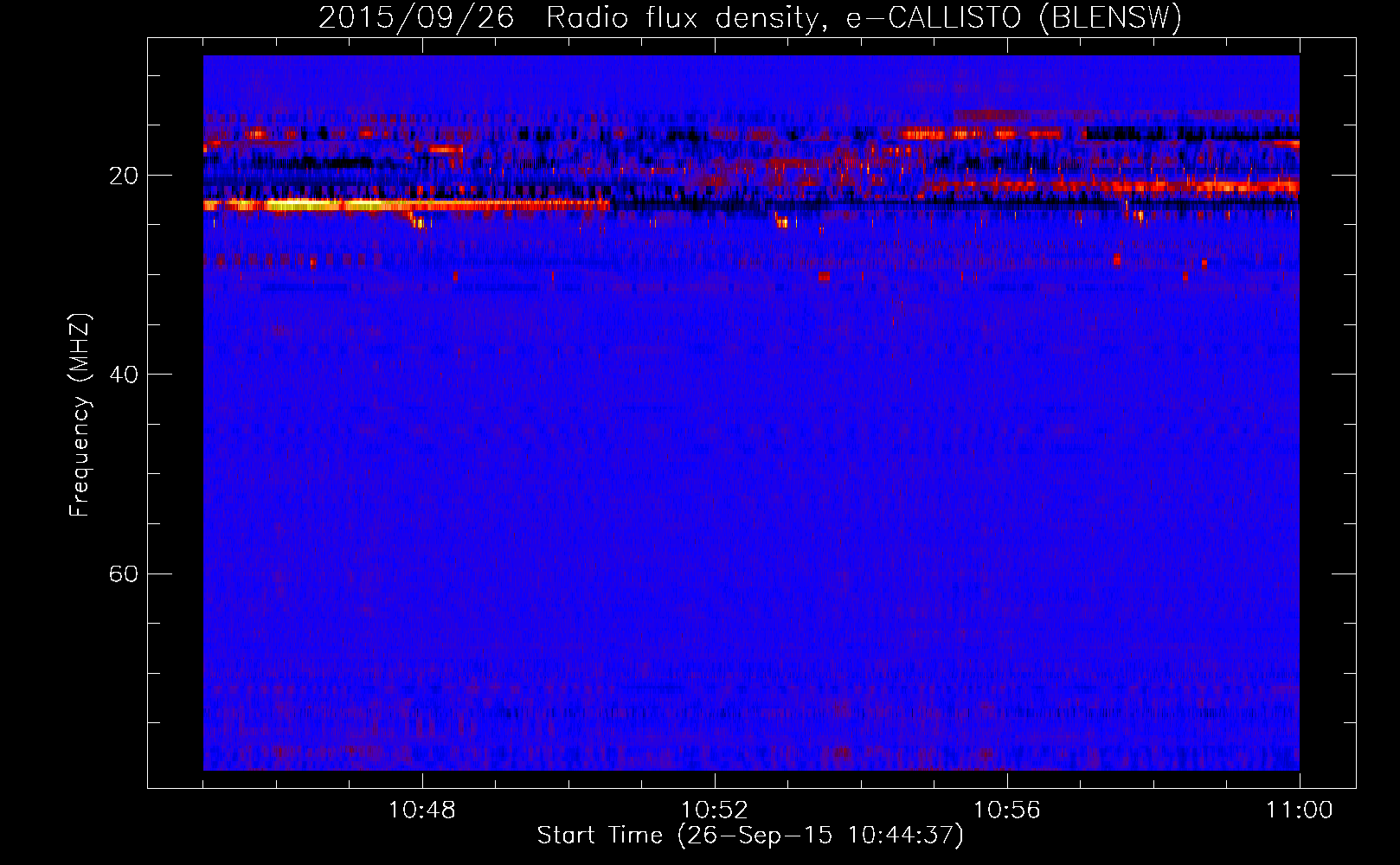The width and height of the screenshot is (1400, 865).
Task: Click the 10:56 time axis label
Action: tap(1007, 811)
